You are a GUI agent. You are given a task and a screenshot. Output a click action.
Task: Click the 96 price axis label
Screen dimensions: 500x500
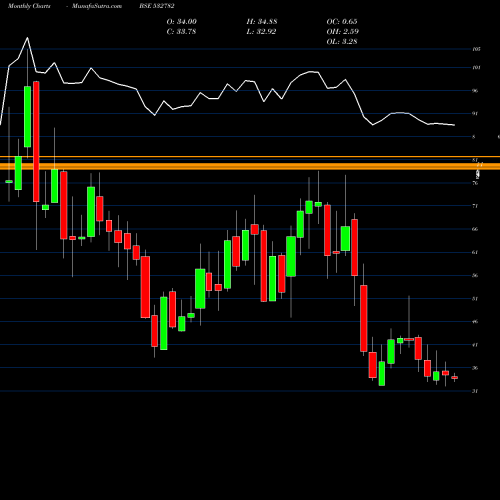click(x=475, y=91)
